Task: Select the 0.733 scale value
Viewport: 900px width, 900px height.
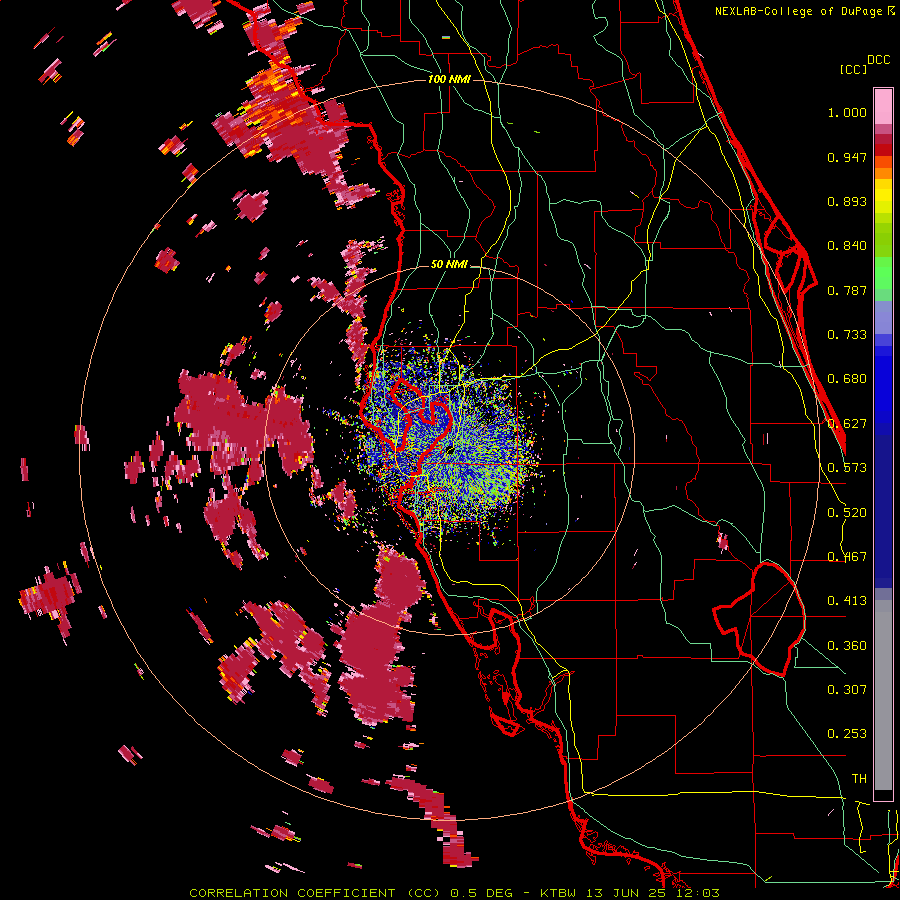Action: (x=847, y=335)
